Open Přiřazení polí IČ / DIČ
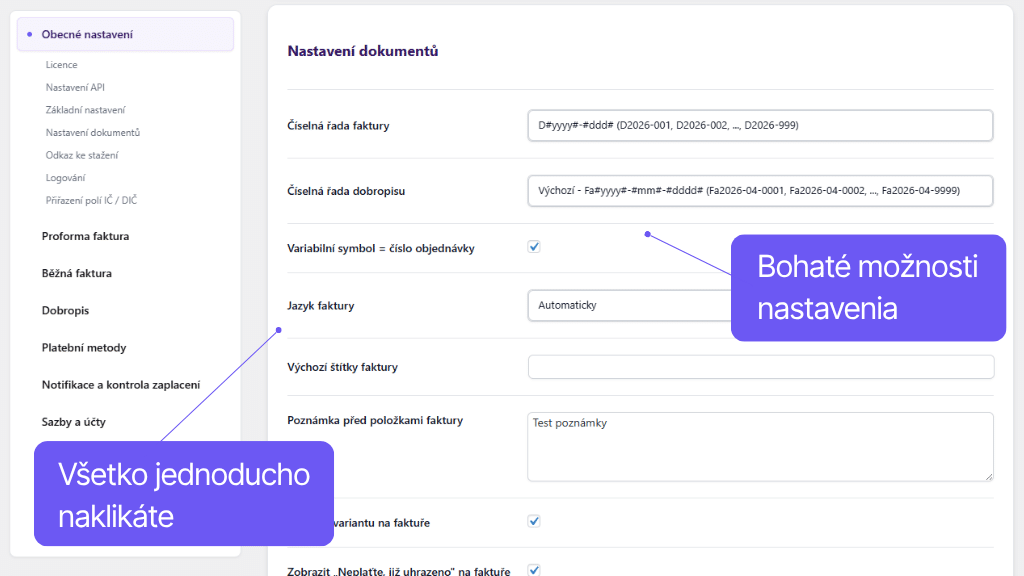Image resolution: width=1024 pixels, height=576 pixels. [91, 200]
